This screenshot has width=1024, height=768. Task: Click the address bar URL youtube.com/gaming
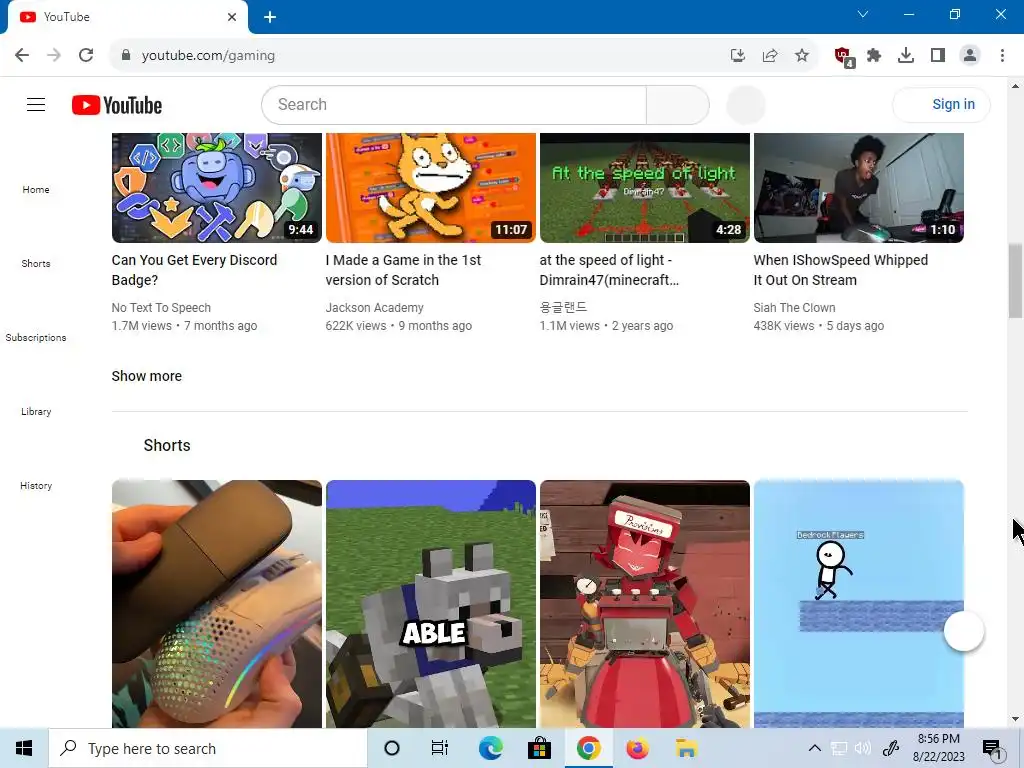pyautogui.click(x=208, y=56)
